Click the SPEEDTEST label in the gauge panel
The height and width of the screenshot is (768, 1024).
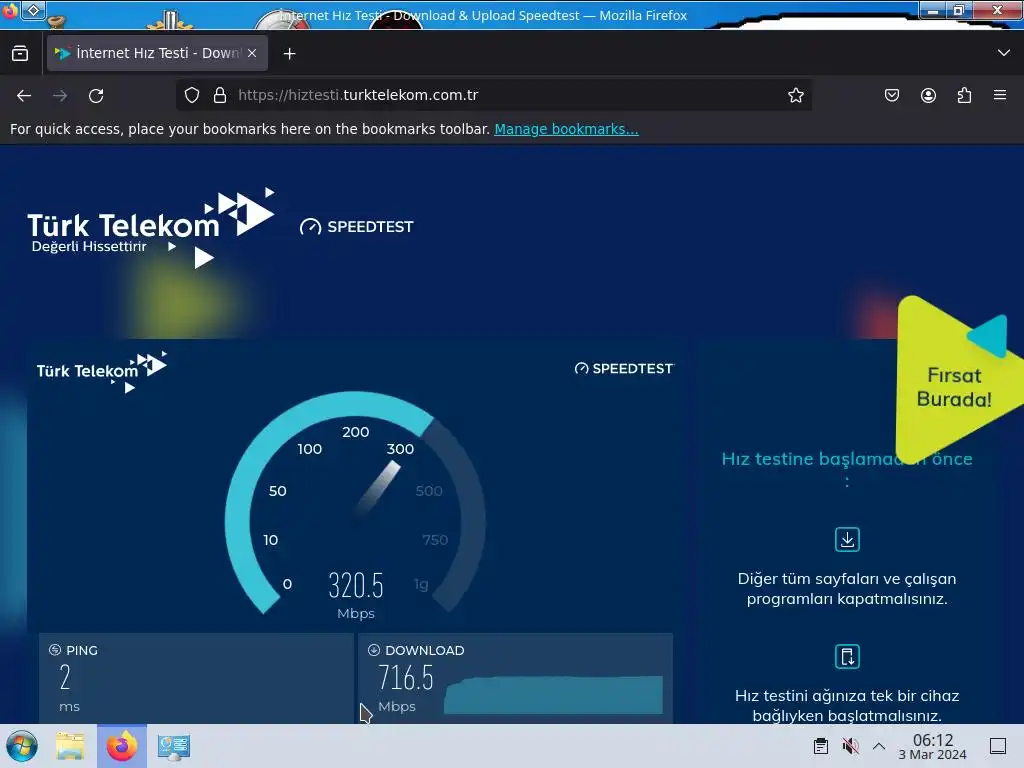pos(624,368)
